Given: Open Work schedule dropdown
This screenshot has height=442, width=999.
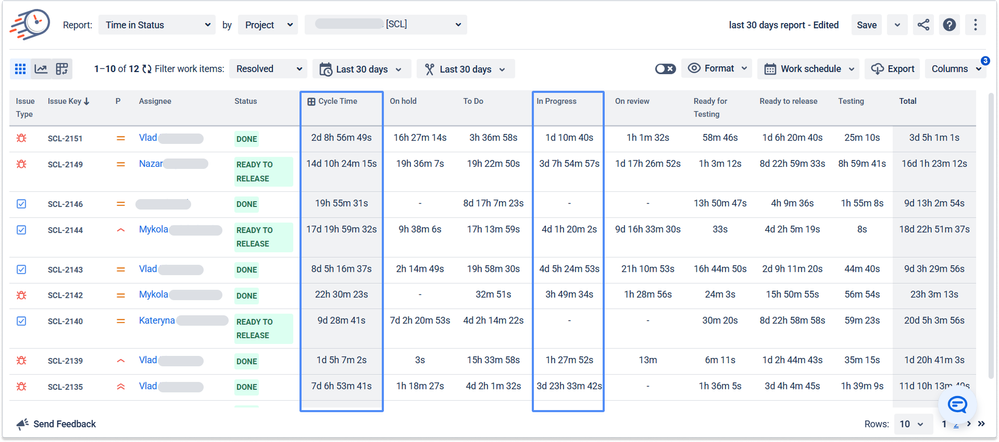Looking at the screenshot, I should [x=809, y=68].
